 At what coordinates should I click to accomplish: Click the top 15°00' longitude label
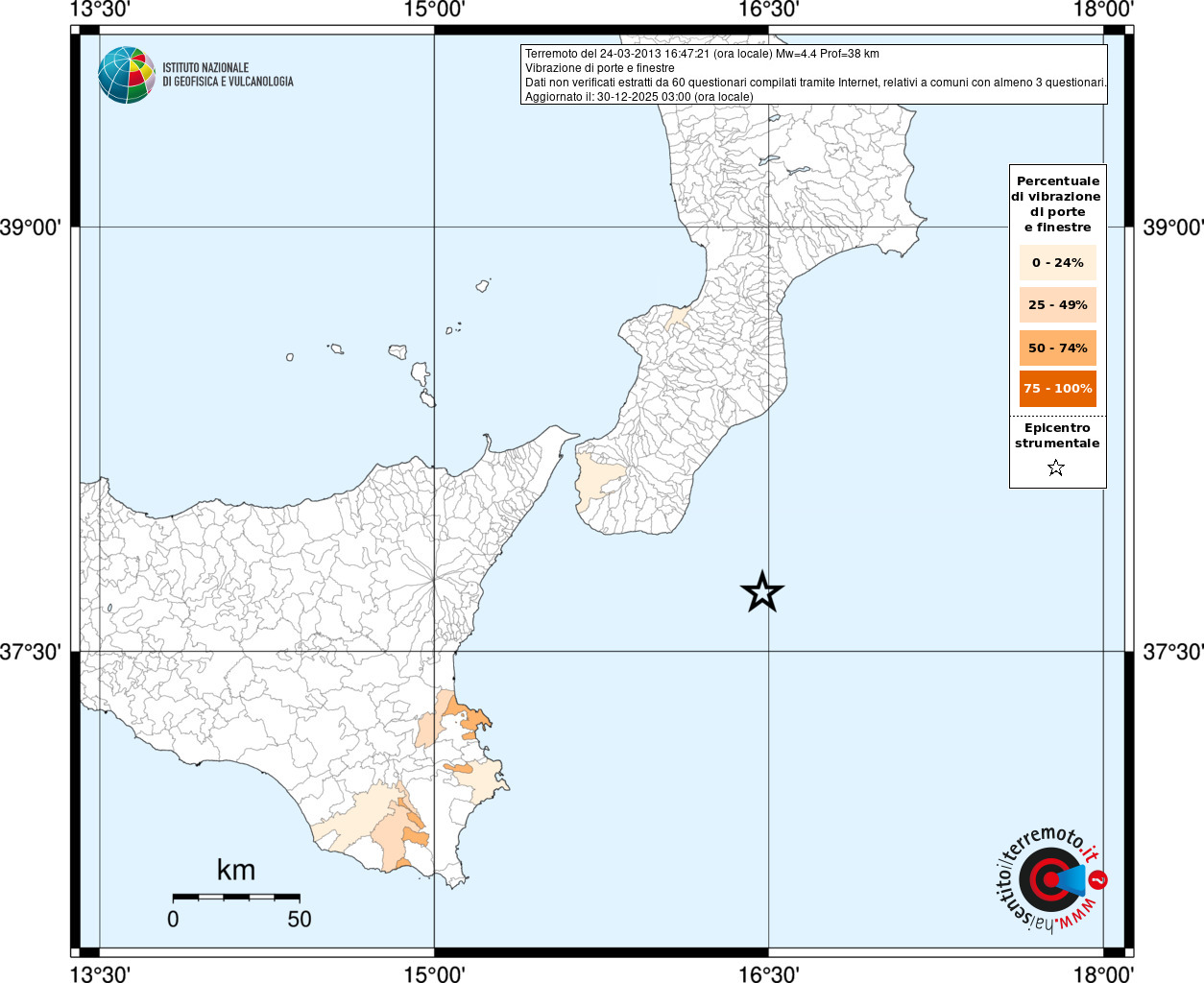coord(434,10)
